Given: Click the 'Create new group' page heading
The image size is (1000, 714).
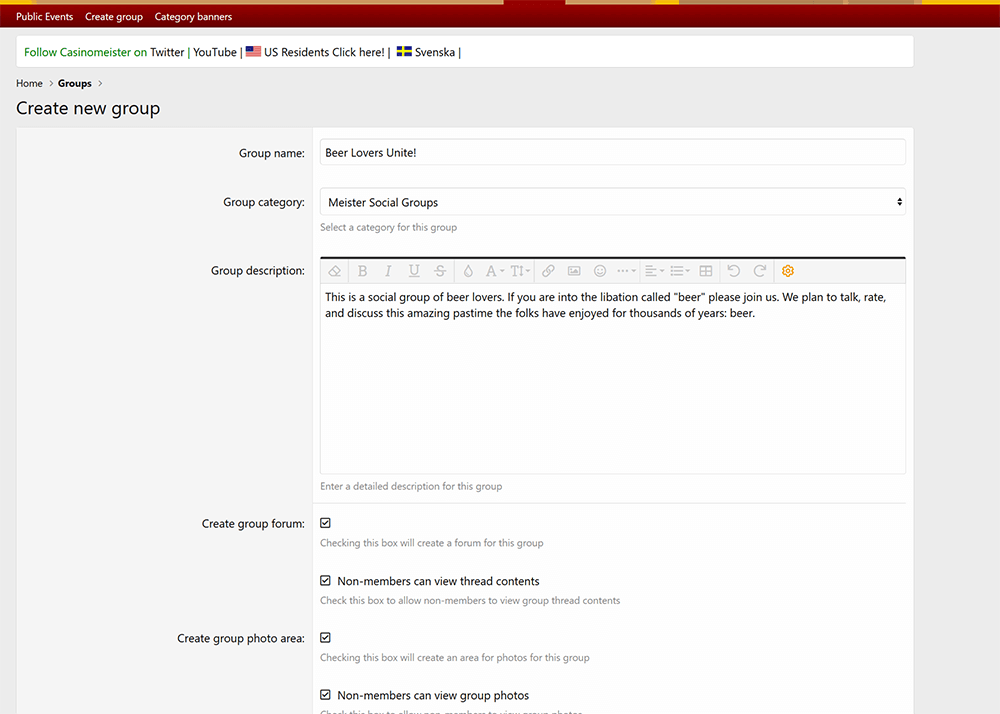Looking at the screenshot, I should (x=88, y=108).
